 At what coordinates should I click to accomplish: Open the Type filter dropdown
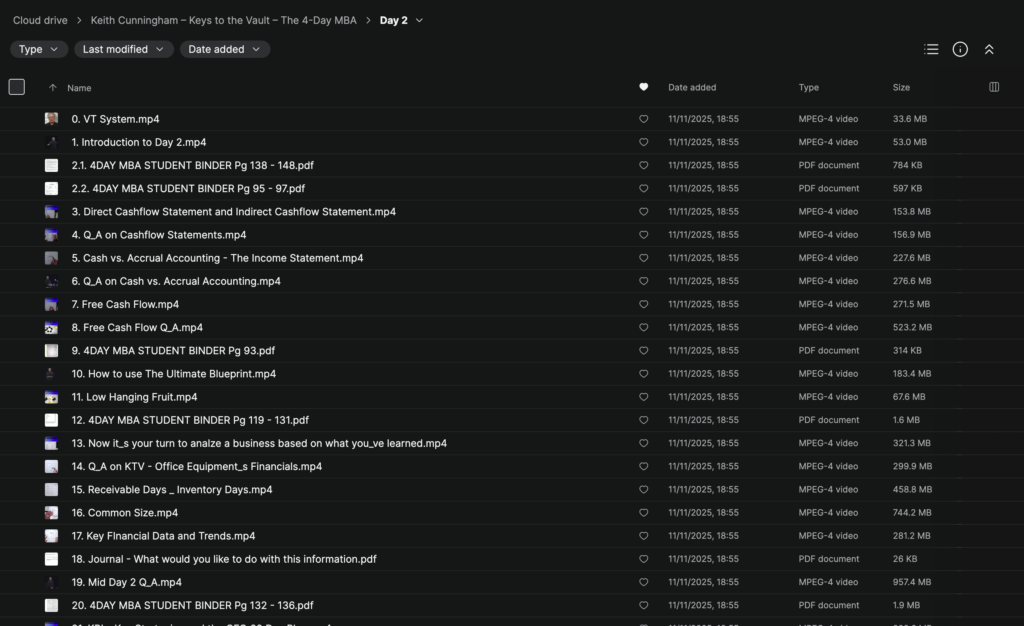pos(39,49)
